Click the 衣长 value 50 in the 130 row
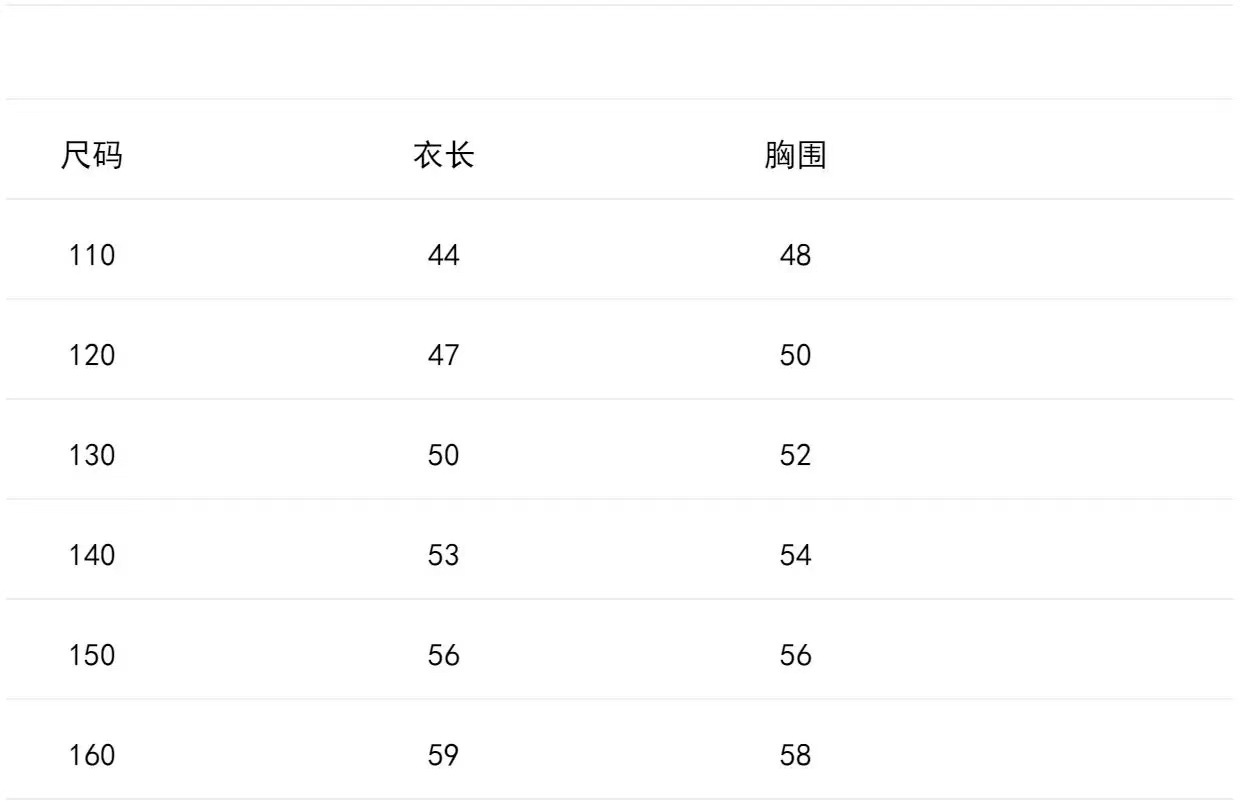Screen dimensions: 1240x808 coord(443,456)
